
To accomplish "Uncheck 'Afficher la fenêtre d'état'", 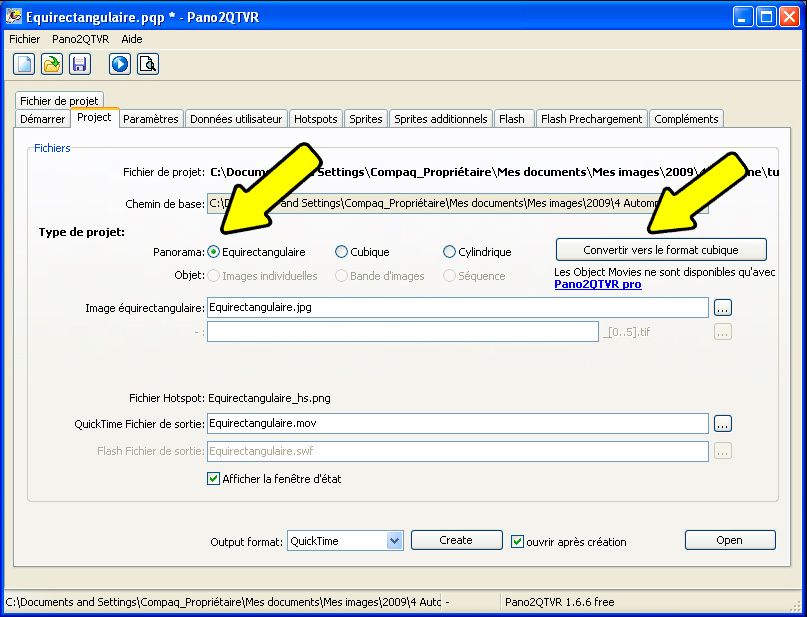I will (x=213, y=479).
